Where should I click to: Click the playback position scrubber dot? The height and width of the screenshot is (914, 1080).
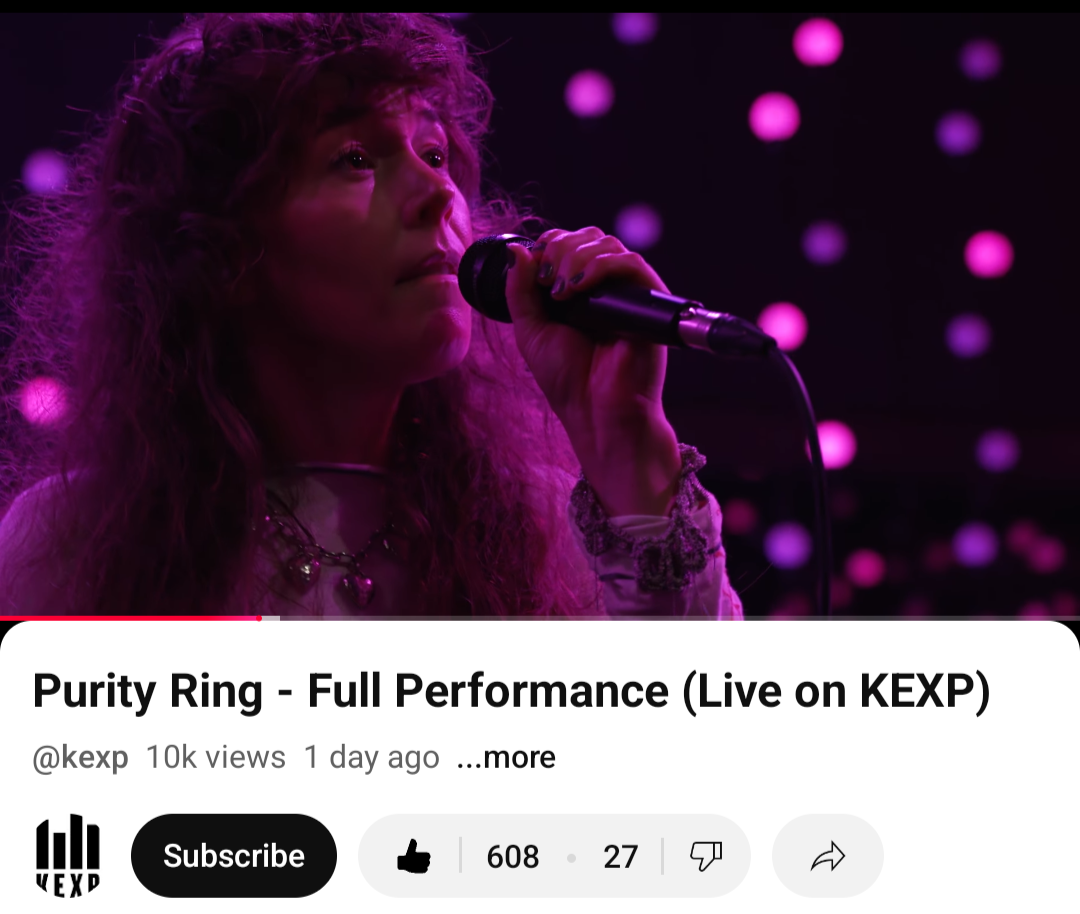tap(259, 618)
